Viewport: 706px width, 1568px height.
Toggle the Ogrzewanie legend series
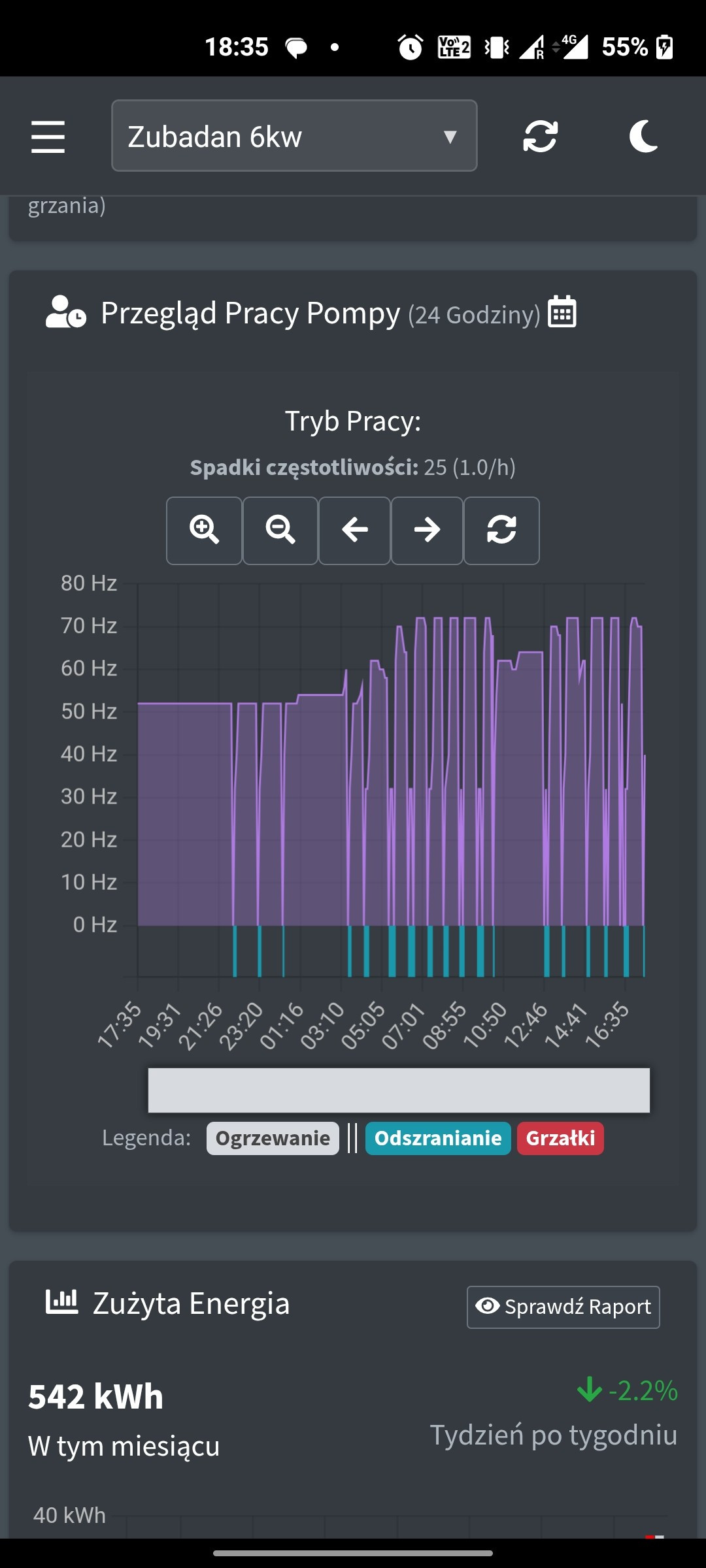(273, 1138)
